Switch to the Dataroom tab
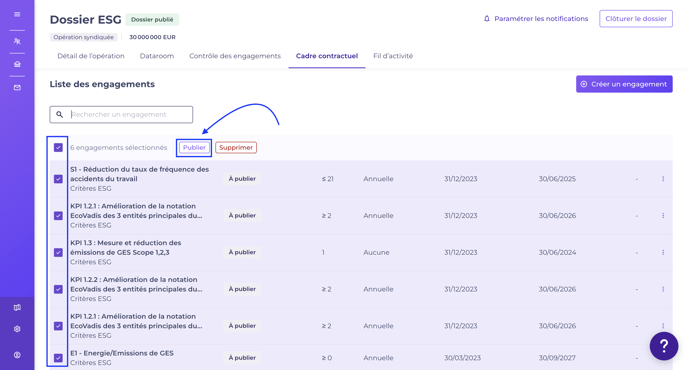The height and width of the screenshot is (370, 688). tap(157, 56)
